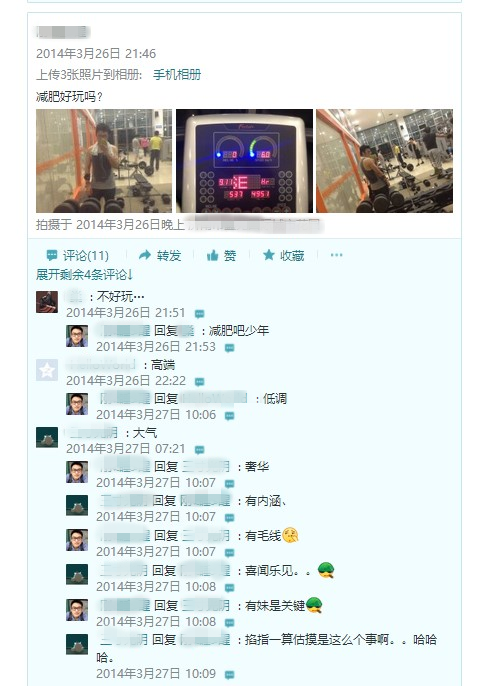Open the 手机相册 album link

click(177, 75)
